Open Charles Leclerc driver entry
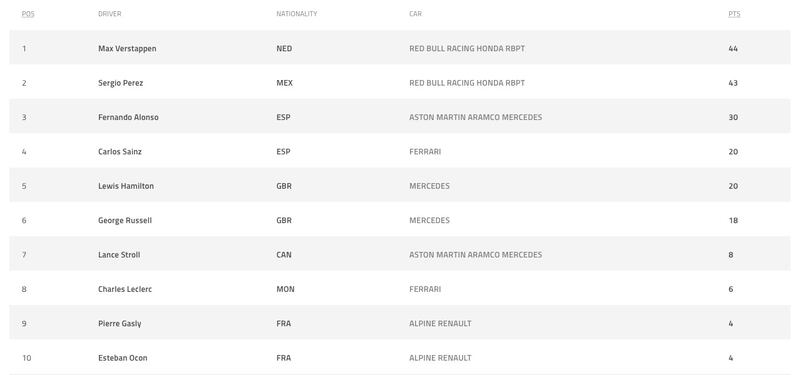800x375 pixels. [x=125, y=289]
